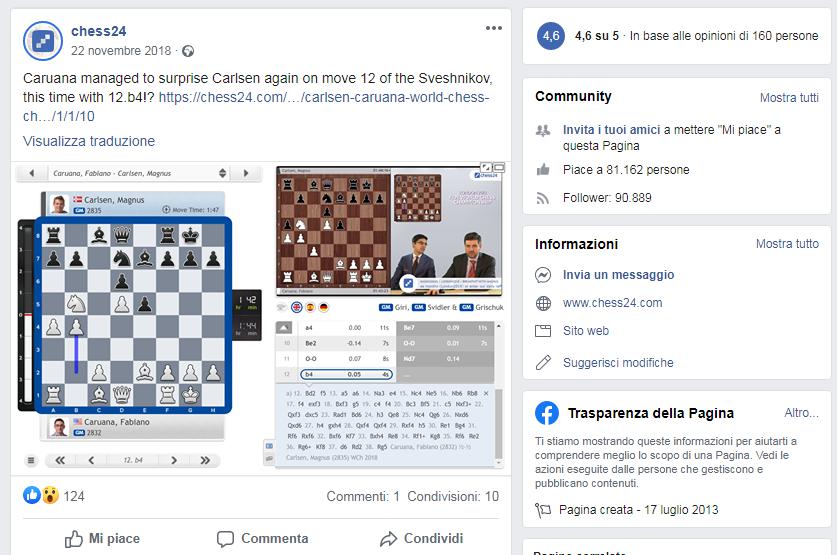Click the globe icon beside the website URL
837x555 pixels.
pos(543,303)
